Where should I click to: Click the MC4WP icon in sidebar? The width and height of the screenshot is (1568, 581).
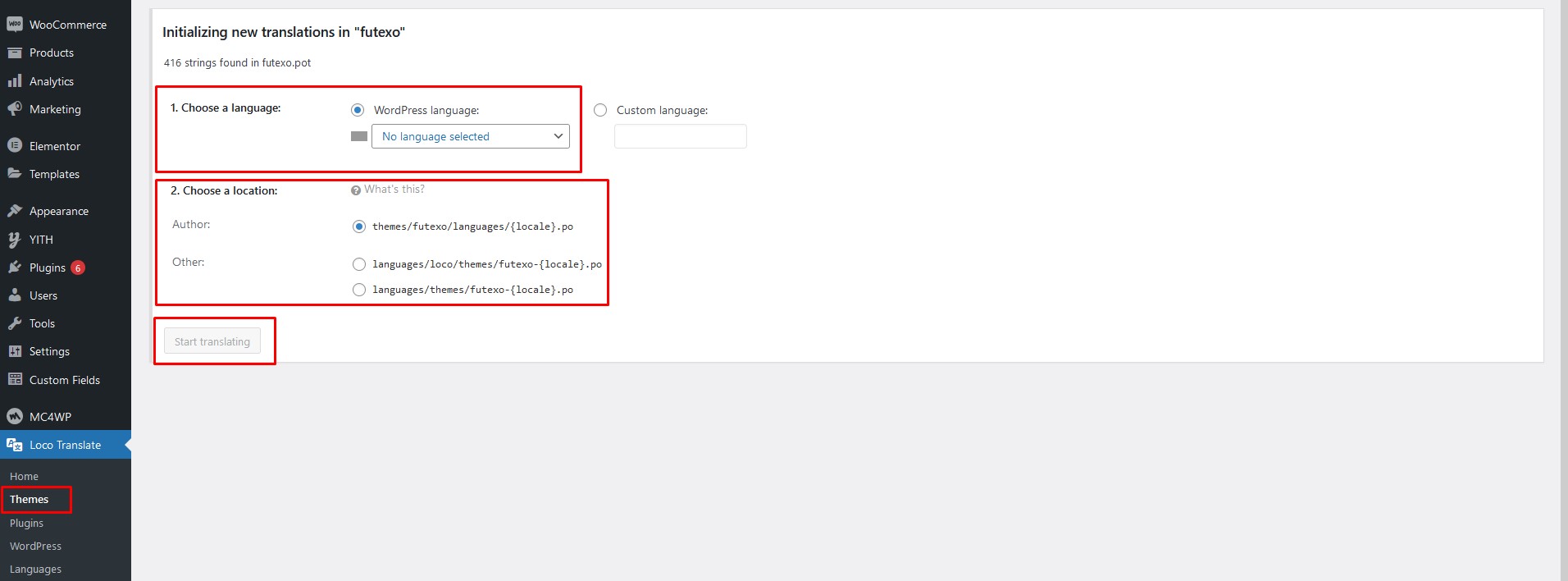(x=15, y=417)
